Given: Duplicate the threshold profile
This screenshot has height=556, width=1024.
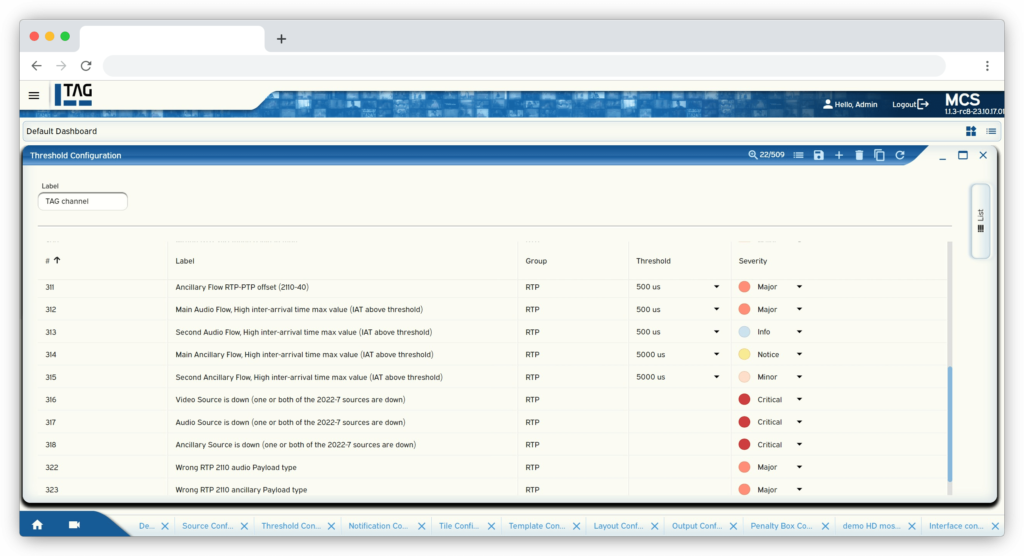Looking at the screenshot, I should [x=880, y=155].
